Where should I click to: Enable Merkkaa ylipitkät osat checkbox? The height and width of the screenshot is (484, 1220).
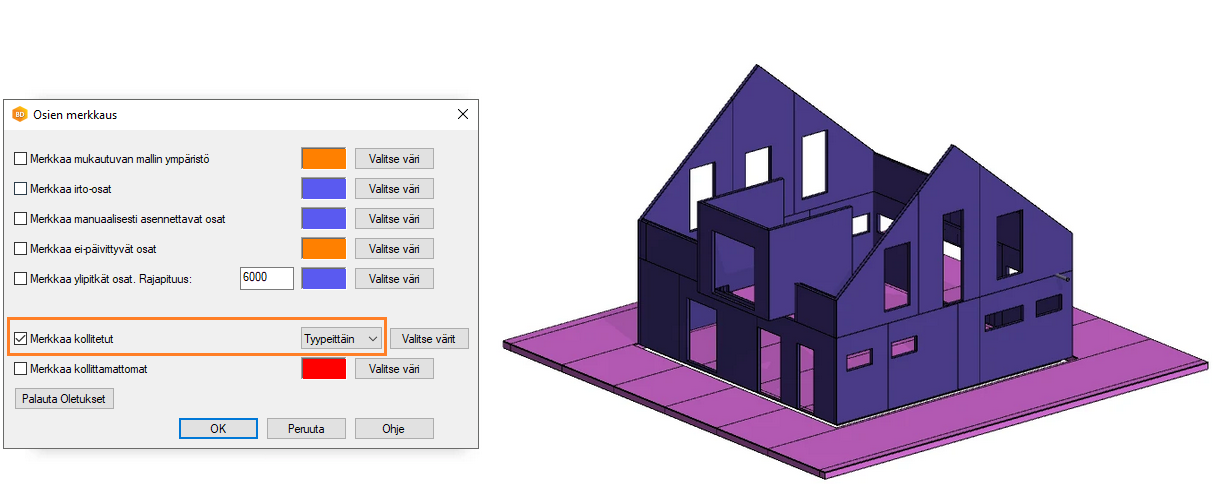21,279
